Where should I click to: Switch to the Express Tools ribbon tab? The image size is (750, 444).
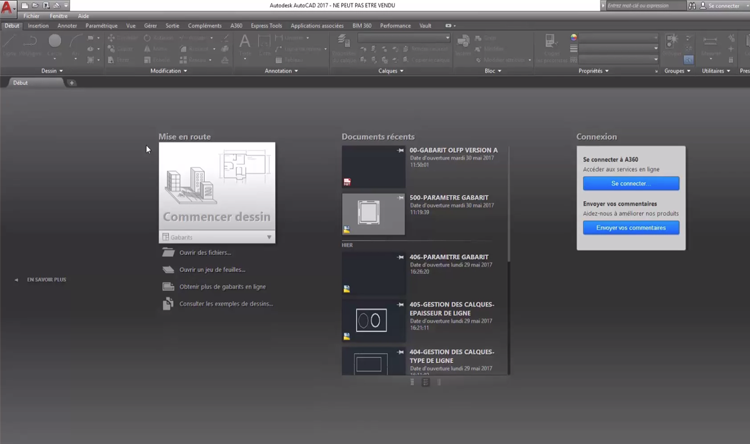click(266, 26)
